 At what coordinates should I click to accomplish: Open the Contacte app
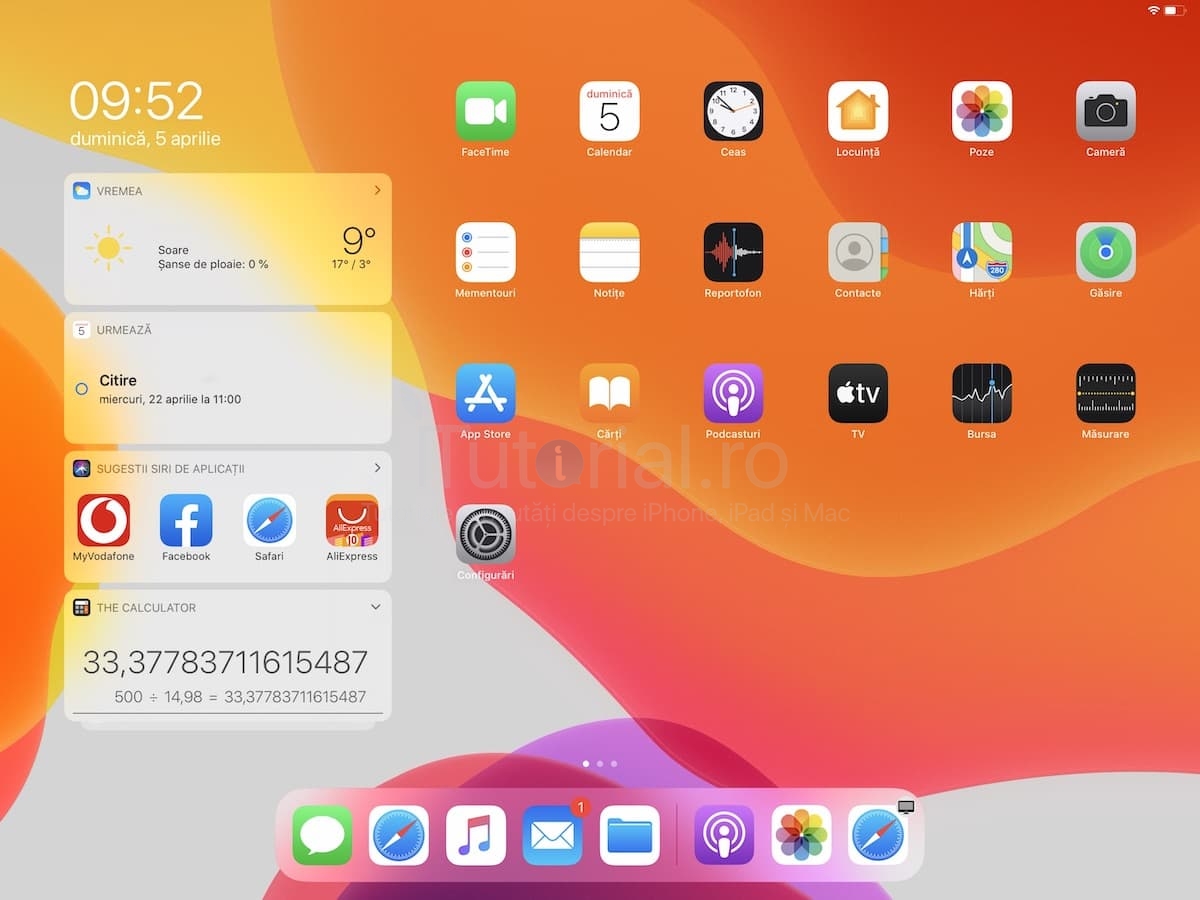click(858, 252)
